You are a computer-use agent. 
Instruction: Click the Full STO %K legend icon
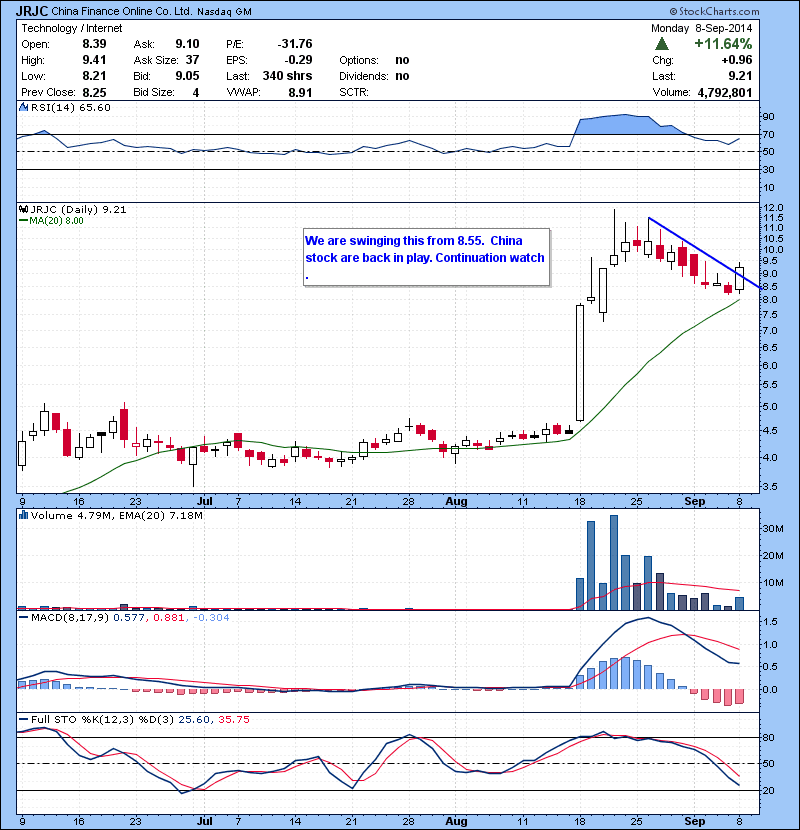(x=25, y=721)
